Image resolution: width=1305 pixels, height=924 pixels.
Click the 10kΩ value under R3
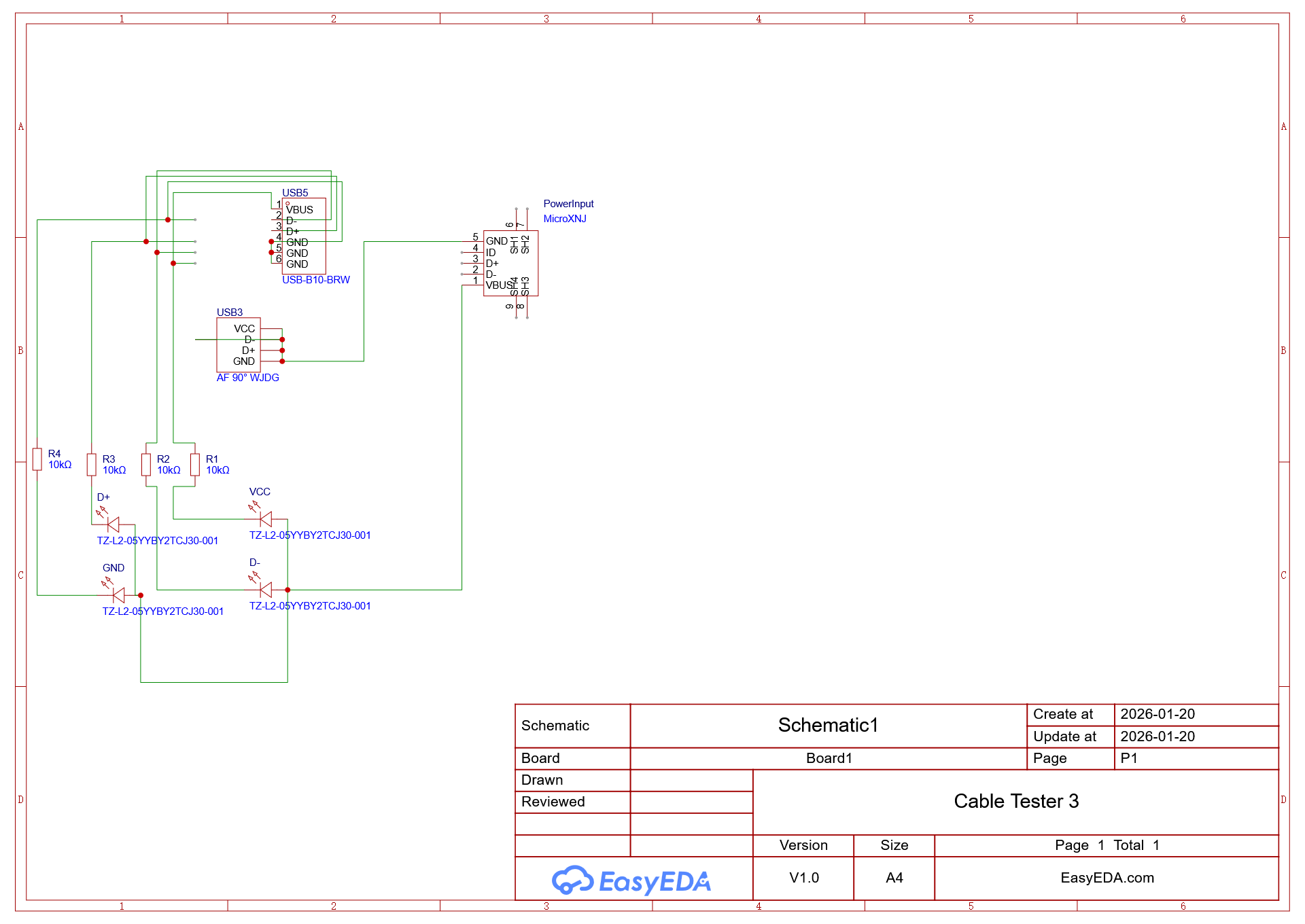[x=114, y=470]
